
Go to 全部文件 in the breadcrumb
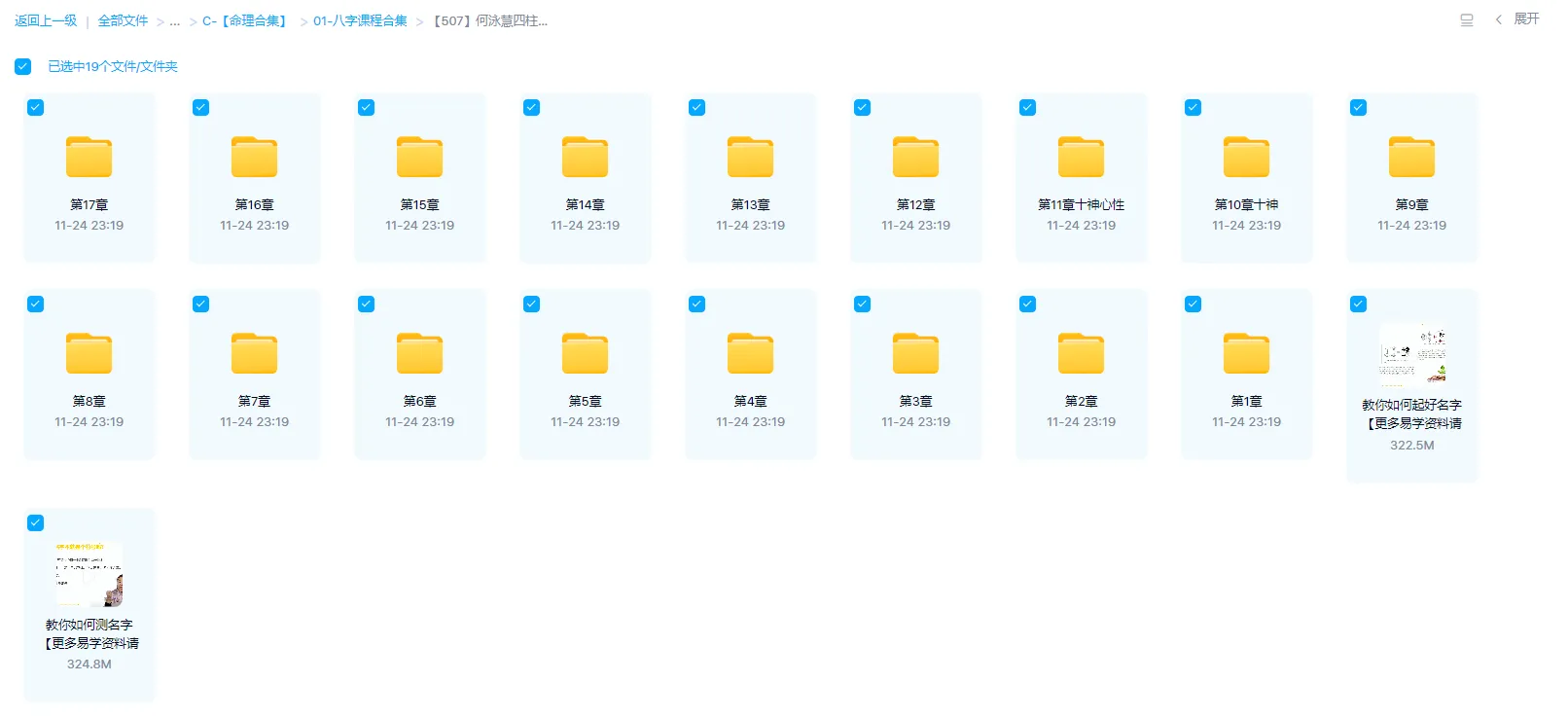click(123, 20)
